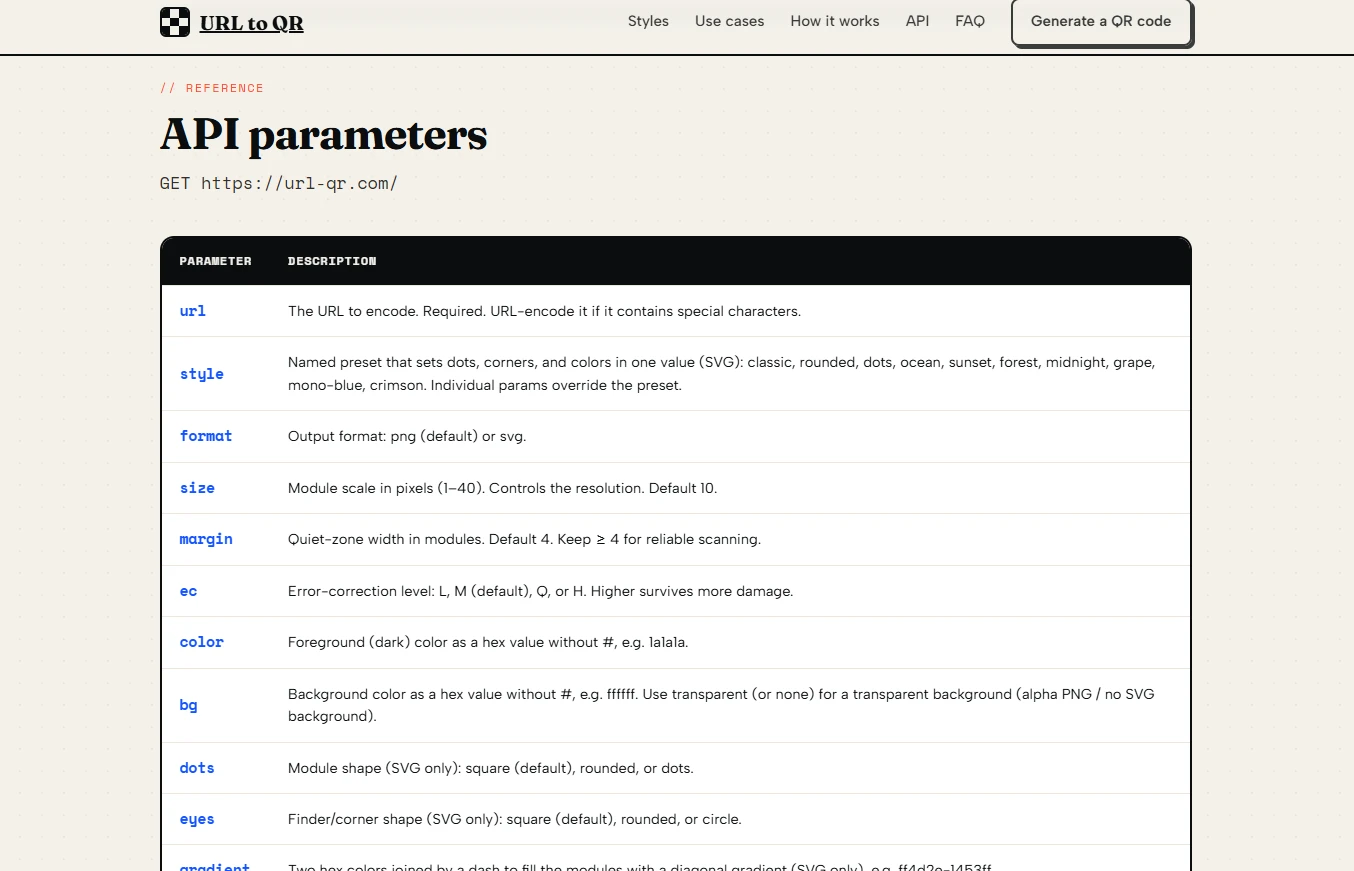Select the API parameters heading
Viewport: 1354px width, 871px height.
tap(324, 135)
